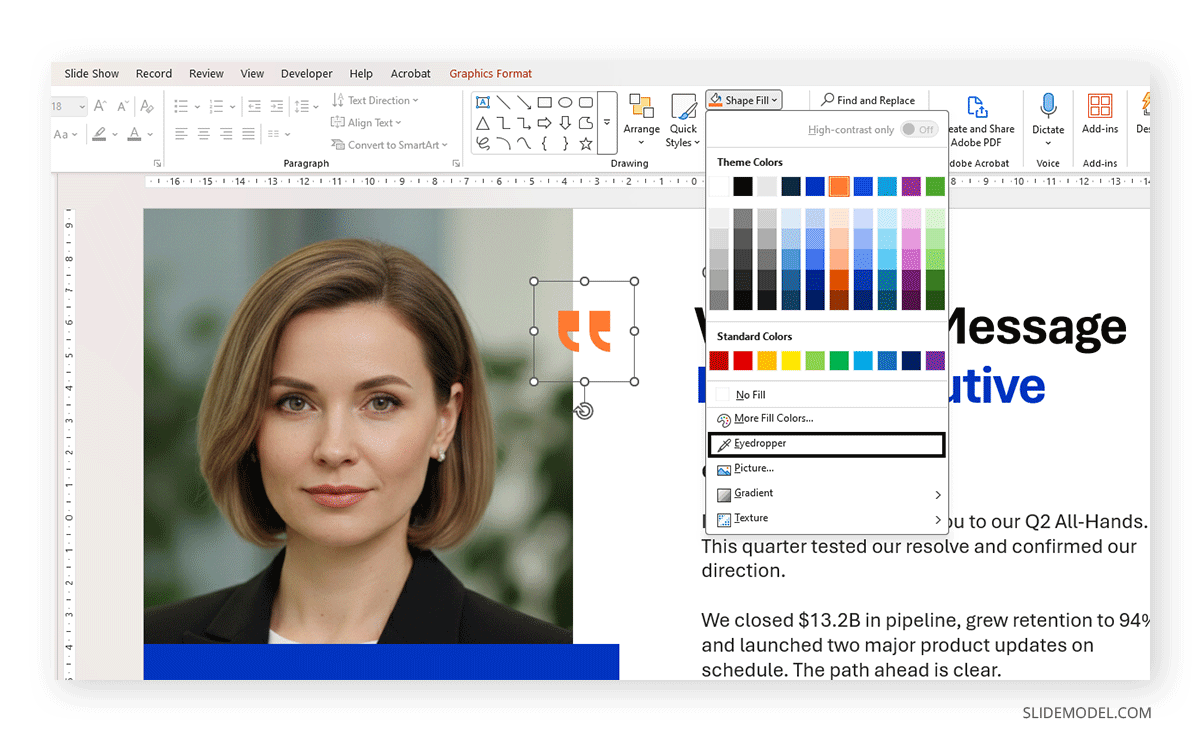Switch to the Record tab
The height and width of the screenshot is (743, 1200).
[154, 74]
